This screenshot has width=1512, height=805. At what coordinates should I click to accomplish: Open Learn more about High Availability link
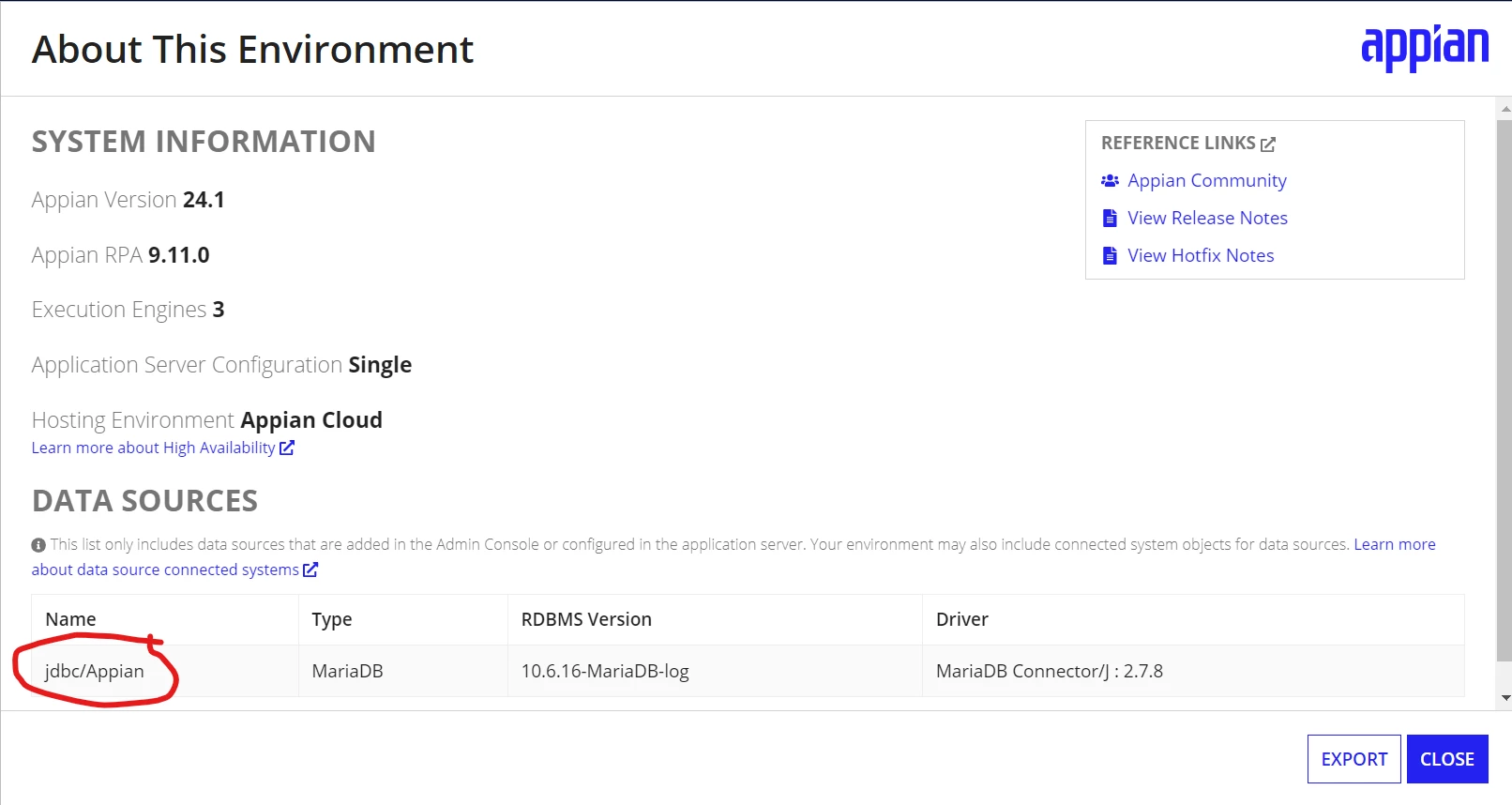point(154,448)
